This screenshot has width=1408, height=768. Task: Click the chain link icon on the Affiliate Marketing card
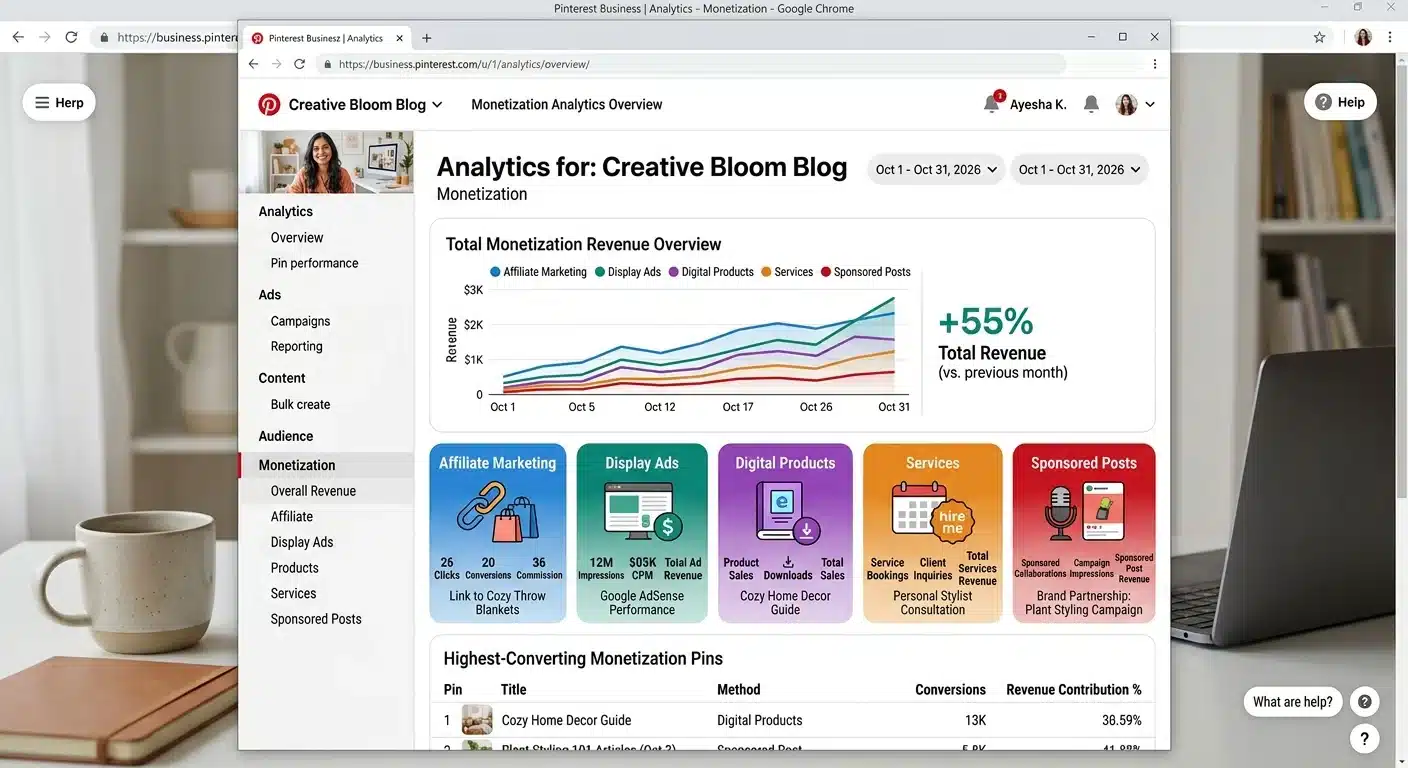click(481, 505)
